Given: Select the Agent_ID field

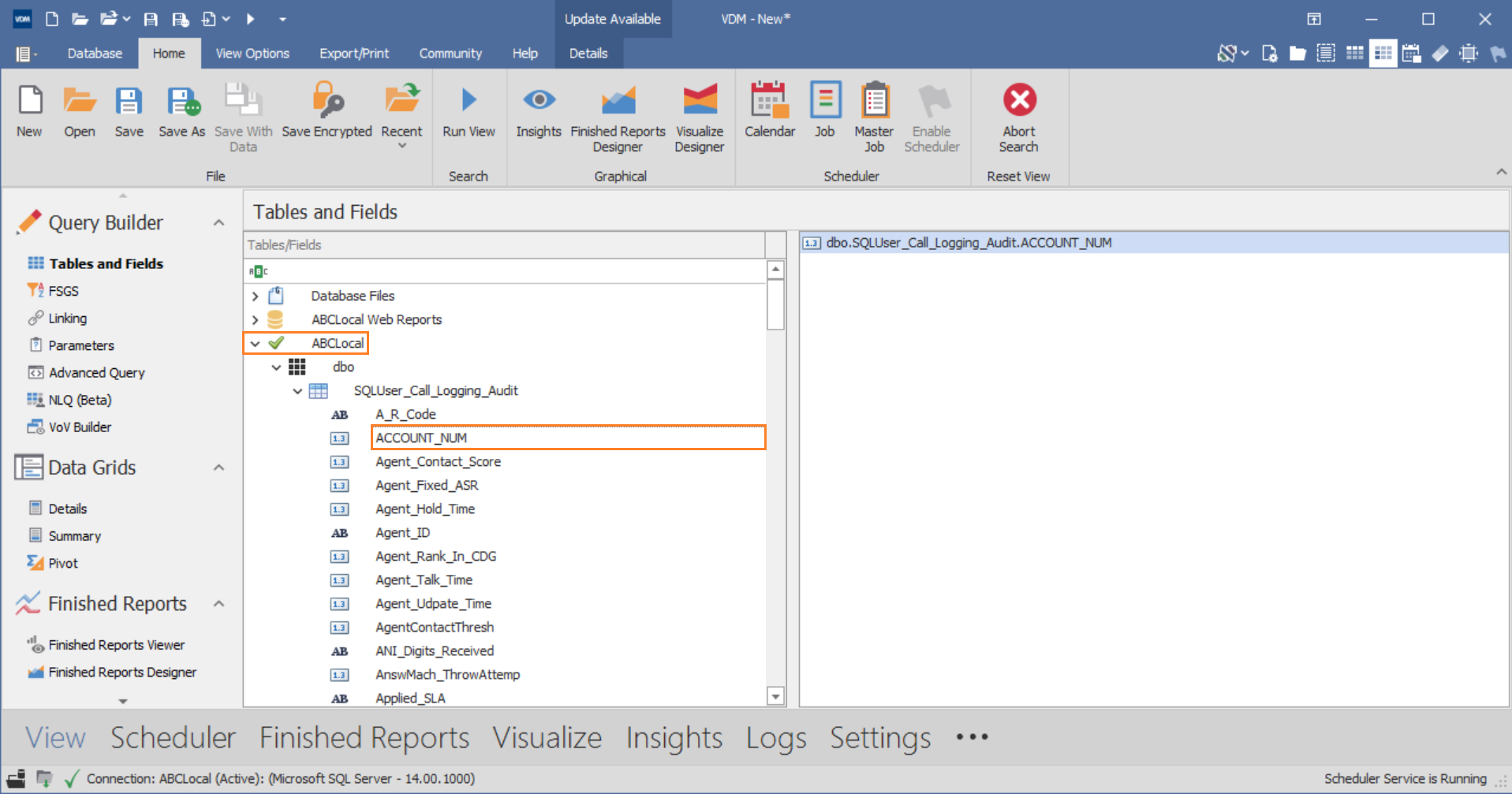Looking at the screenshot, I should point(402,532).
